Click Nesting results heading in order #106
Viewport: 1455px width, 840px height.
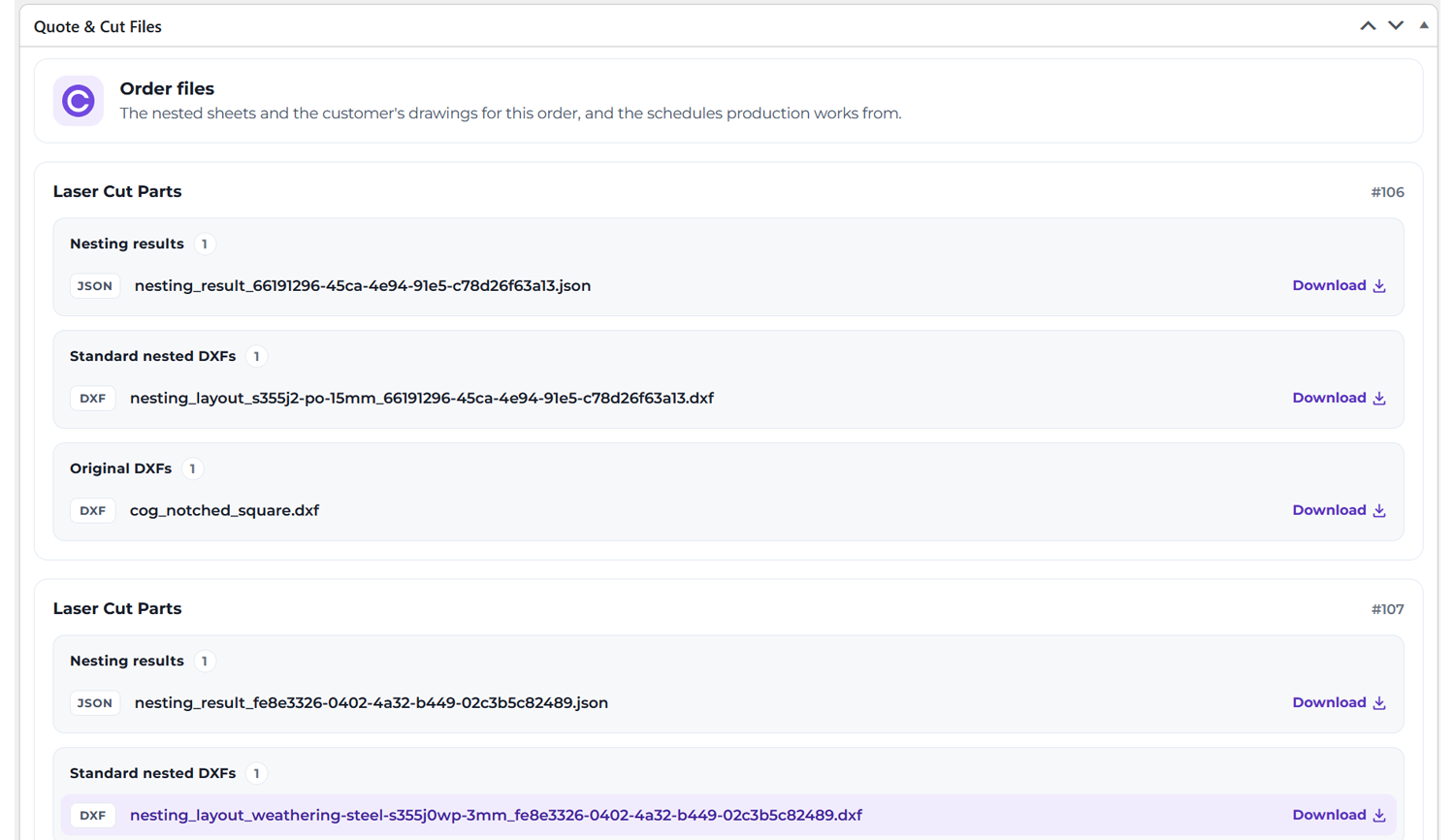point(127,244)
